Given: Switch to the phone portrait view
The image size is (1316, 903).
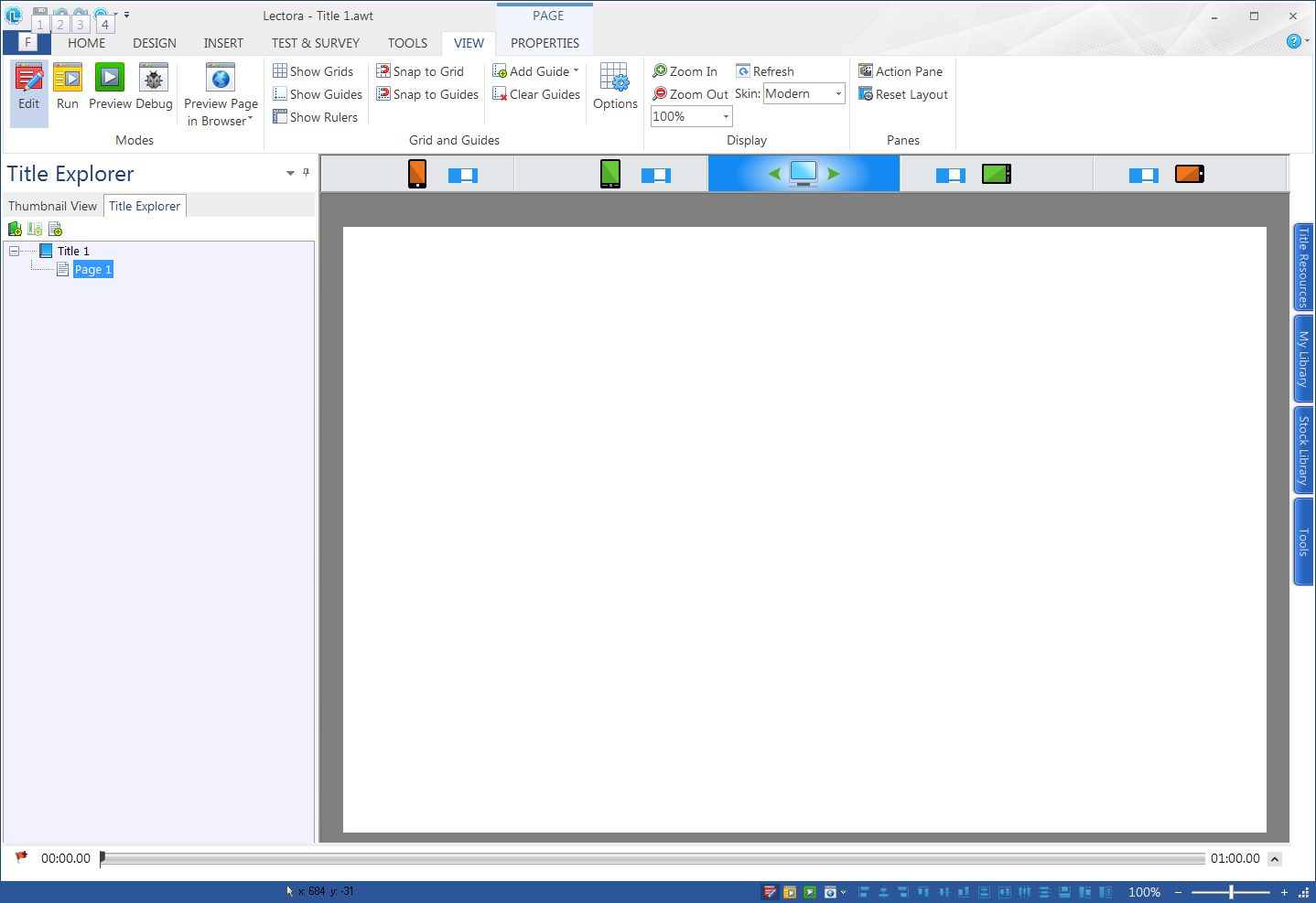Looking at the screenshot, I should click(417, 174).
